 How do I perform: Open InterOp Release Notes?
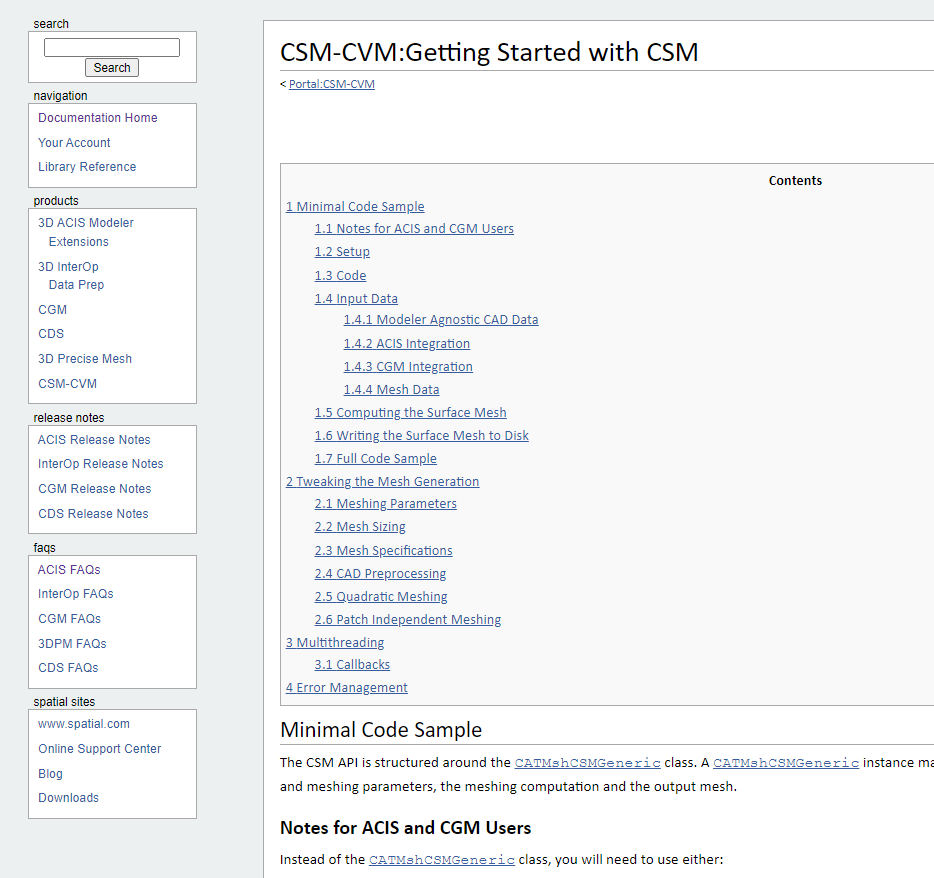pyautogui.click(x=100, y=464)
